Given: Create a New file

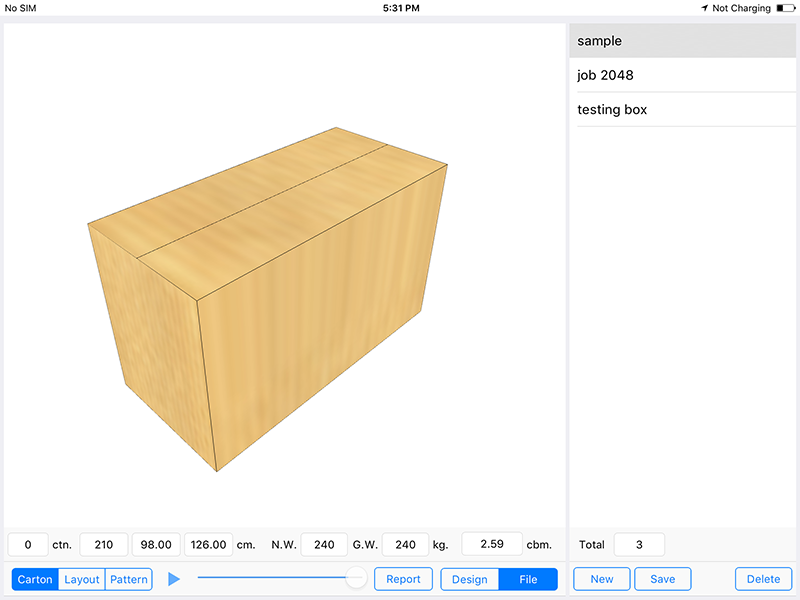Looking at the screenshot, I should (x=602, y=579).
